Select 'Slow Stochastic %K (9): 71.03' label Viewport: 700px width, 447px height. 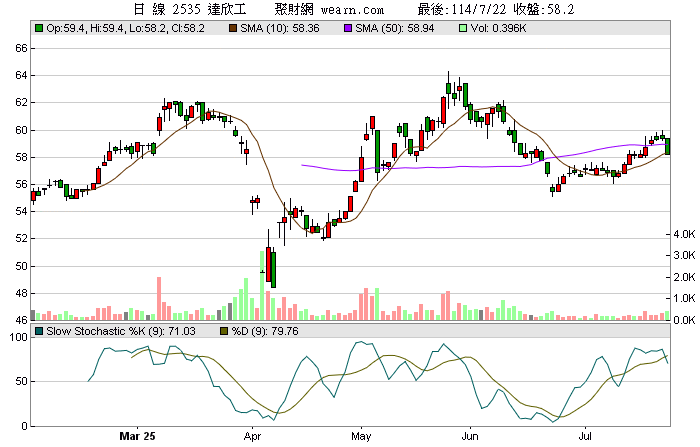pyautogui.click(x=121, y=331)
